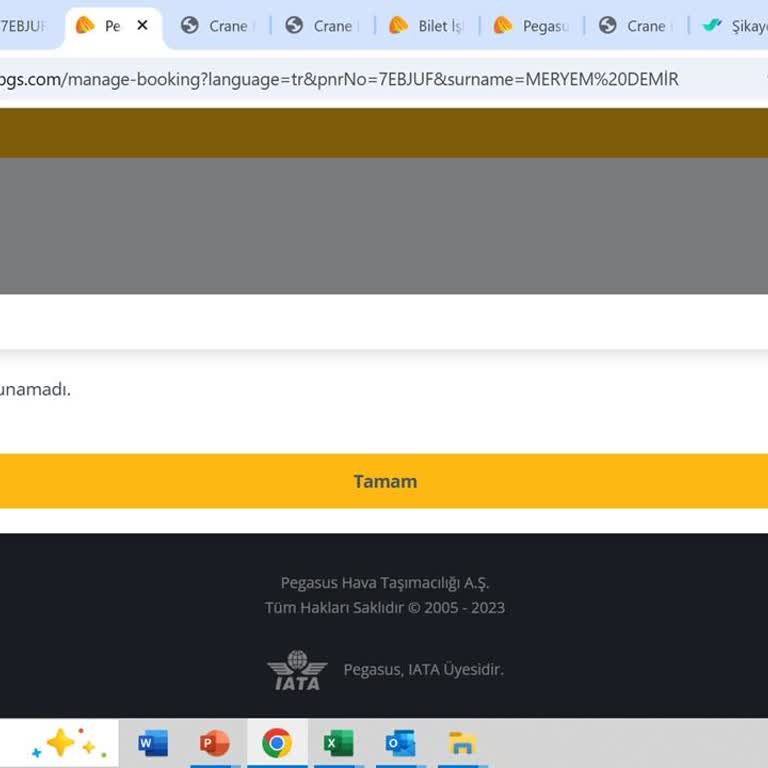Image resolution: width=768 pixels, height=768 pixels.
Task: Open Word from the taskbar
Action: coord(153,743)
